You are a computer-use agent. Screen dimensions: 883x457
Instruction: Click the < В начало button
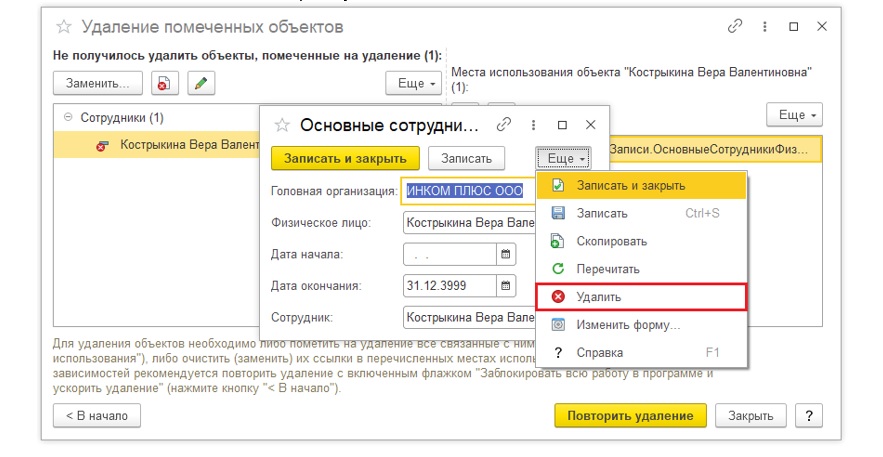point(97,416)
